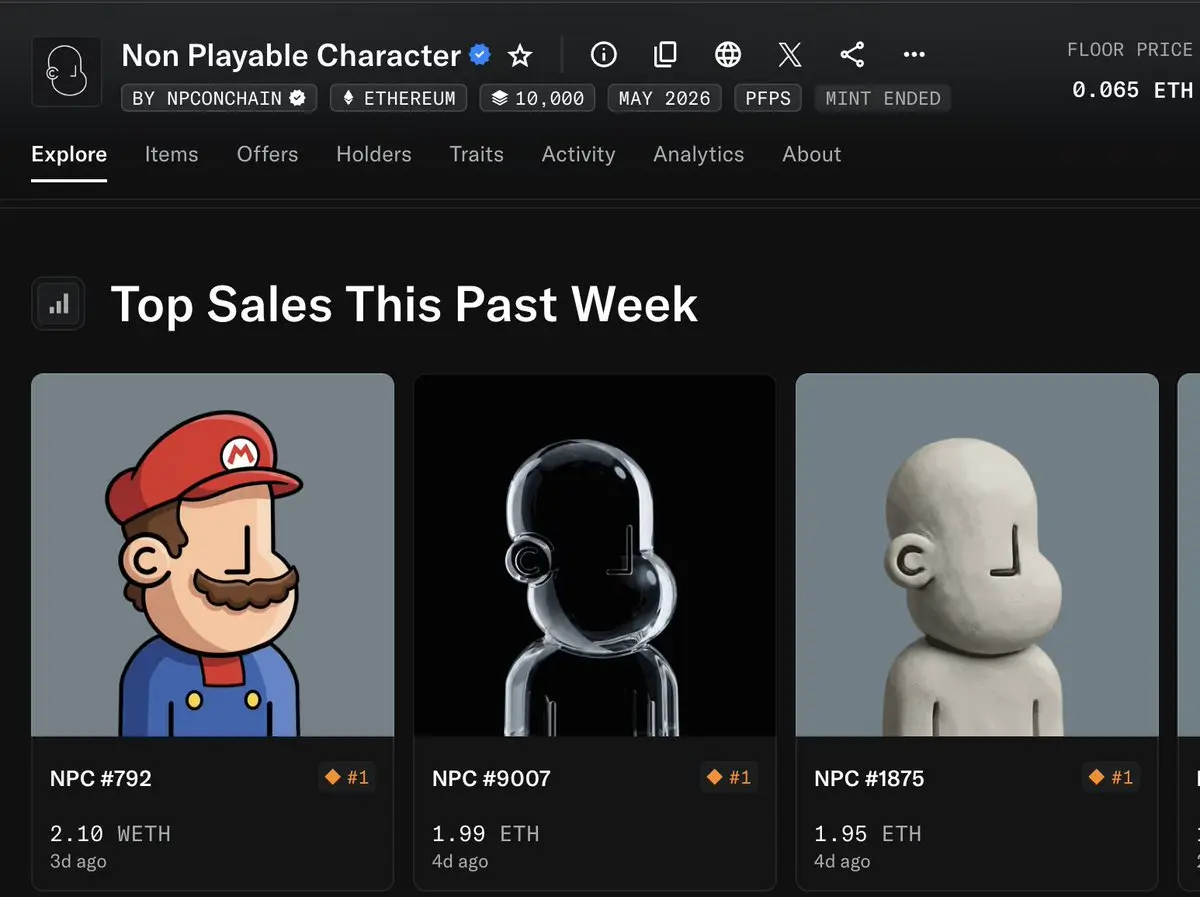Click the NPC #9007 title

pos(491,778)
